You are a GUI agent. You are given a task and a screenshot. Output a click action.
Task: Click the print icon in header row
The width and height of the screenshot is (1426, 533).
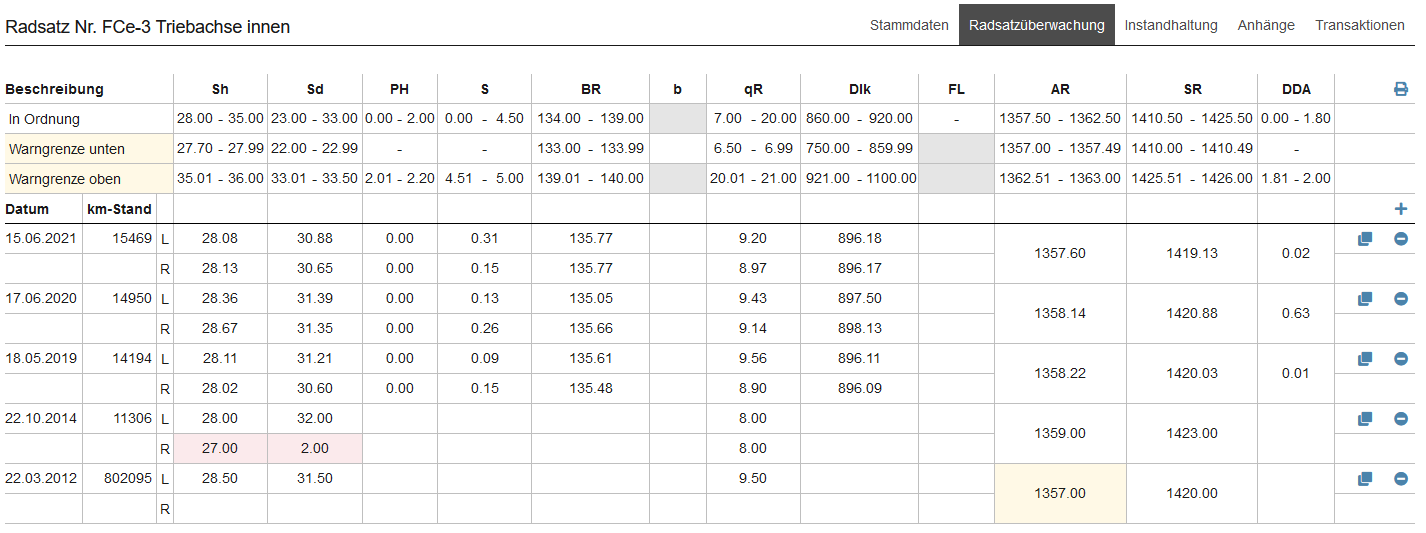tap(1401, 89)
